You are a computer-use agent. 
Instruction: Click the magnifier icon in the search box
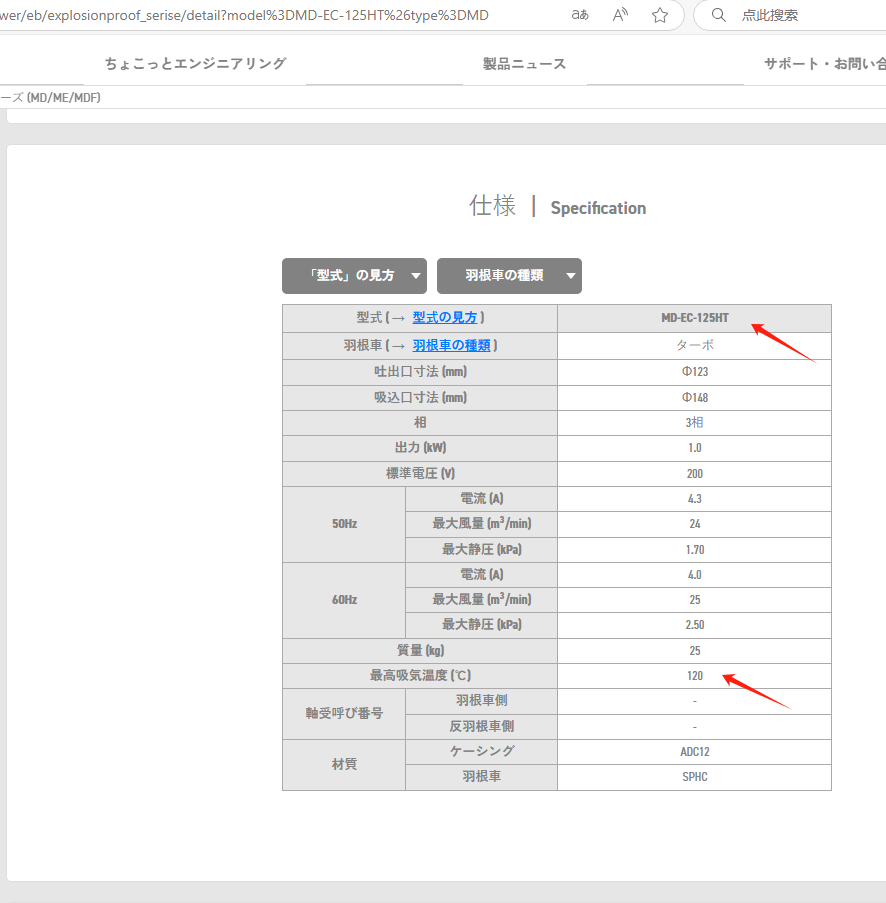click(718, 15)
